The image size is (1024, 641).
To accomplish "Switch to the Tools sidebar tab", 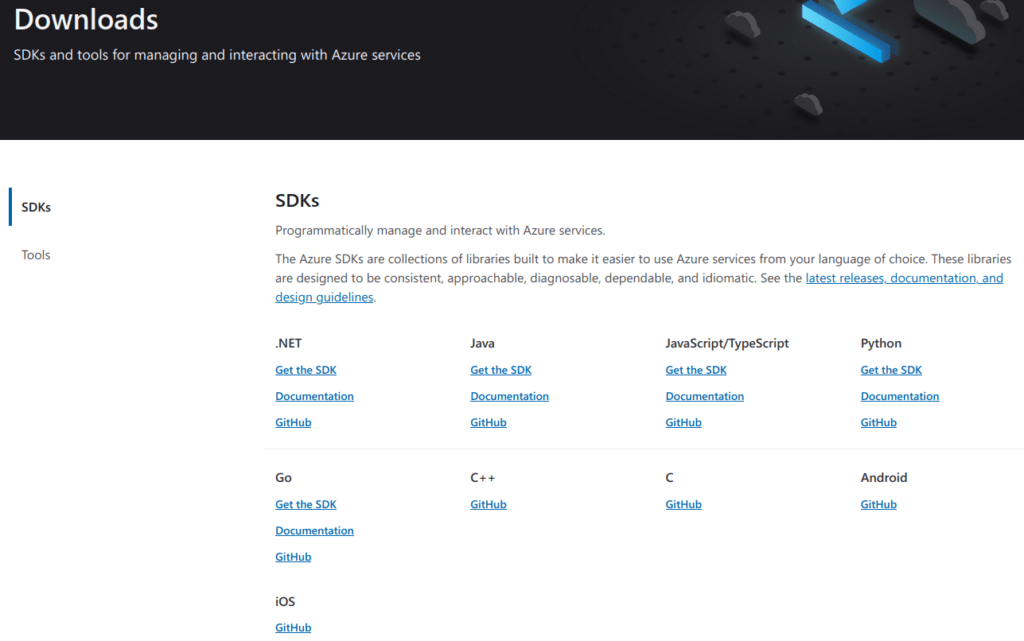I will point(36,255).
